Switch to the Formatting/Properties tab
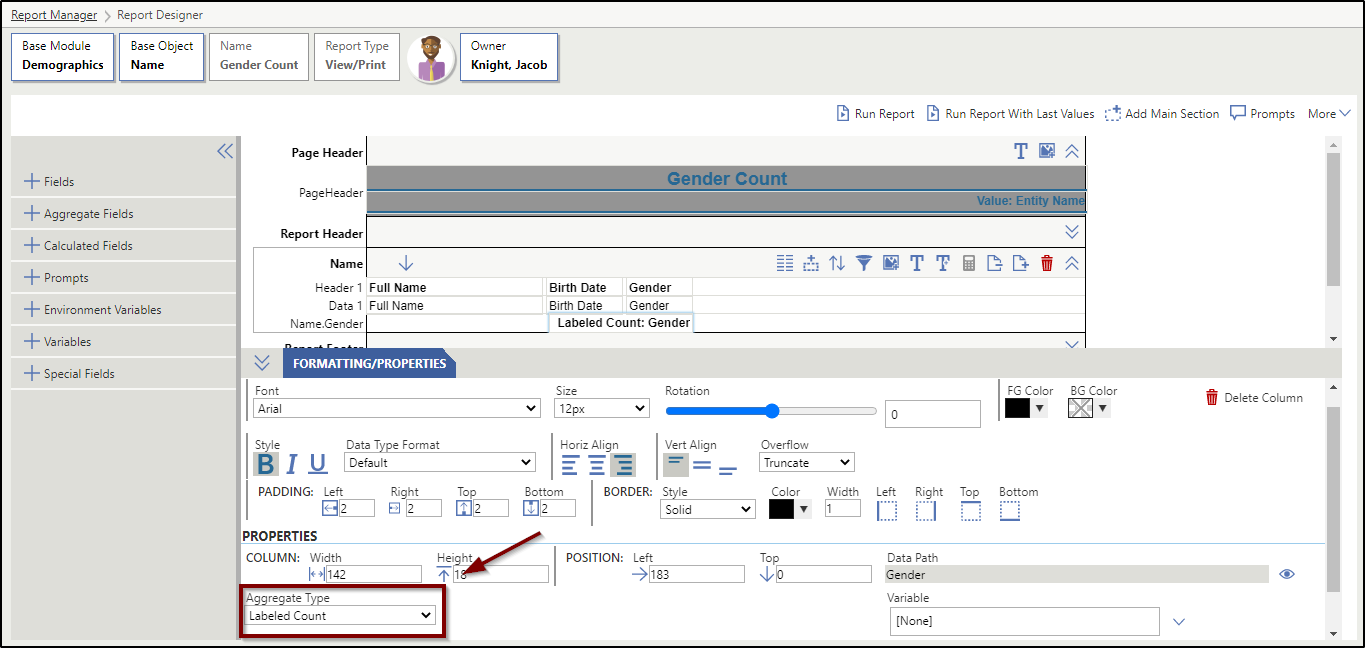Image resolution: width=1365 pixels, height=648 pixels. point(369,364)
